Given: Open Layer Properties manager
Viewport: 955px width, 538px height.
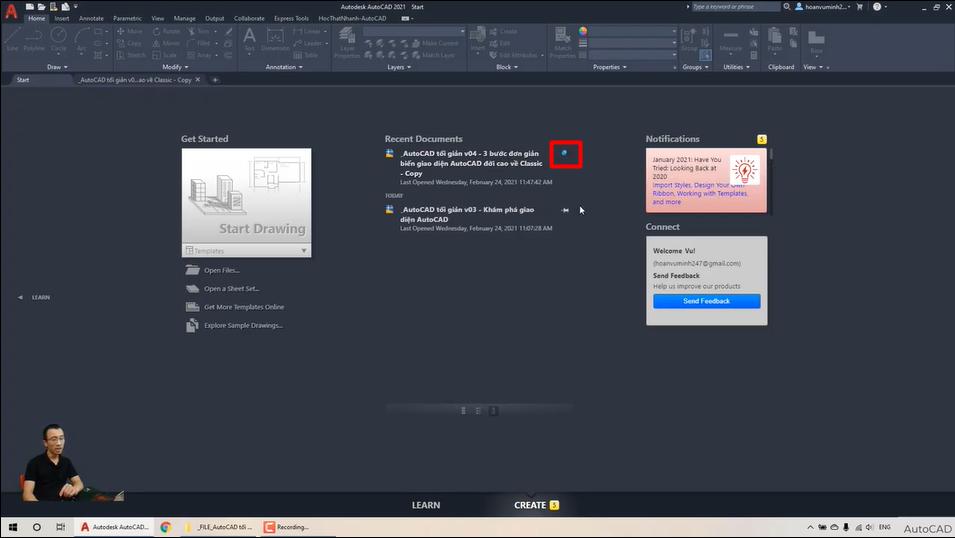Looking at the screenshot, I should point(347,41).
